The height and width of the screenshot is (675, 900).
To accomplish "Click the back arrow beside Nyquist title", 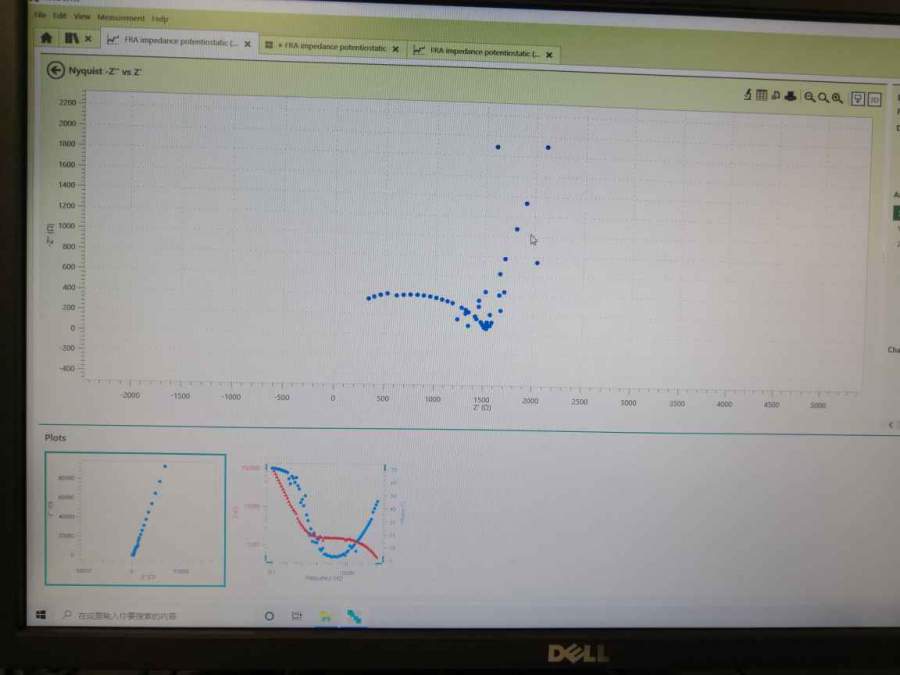I will (x=56, y=70).
